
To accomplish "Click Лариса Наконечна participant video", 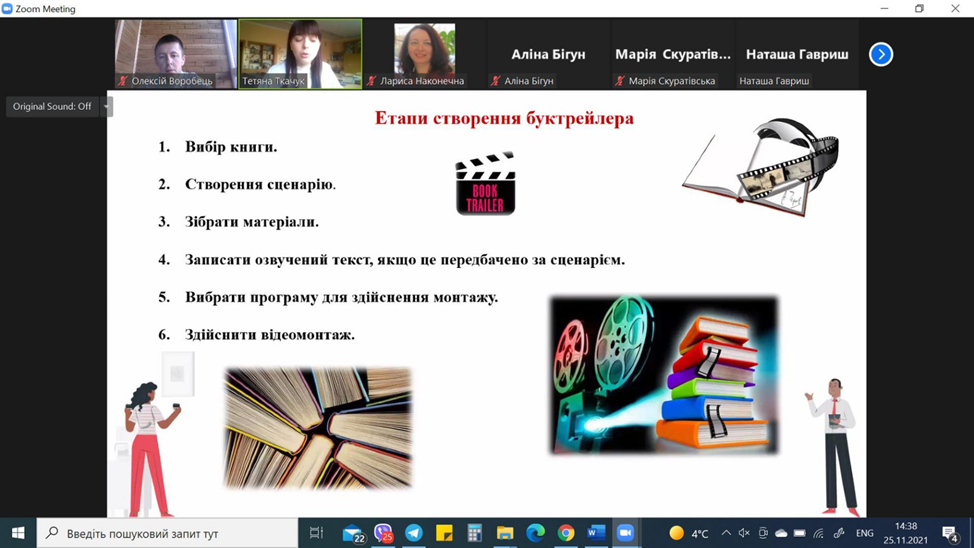I will pyautogui.click(x=424, y=54).
